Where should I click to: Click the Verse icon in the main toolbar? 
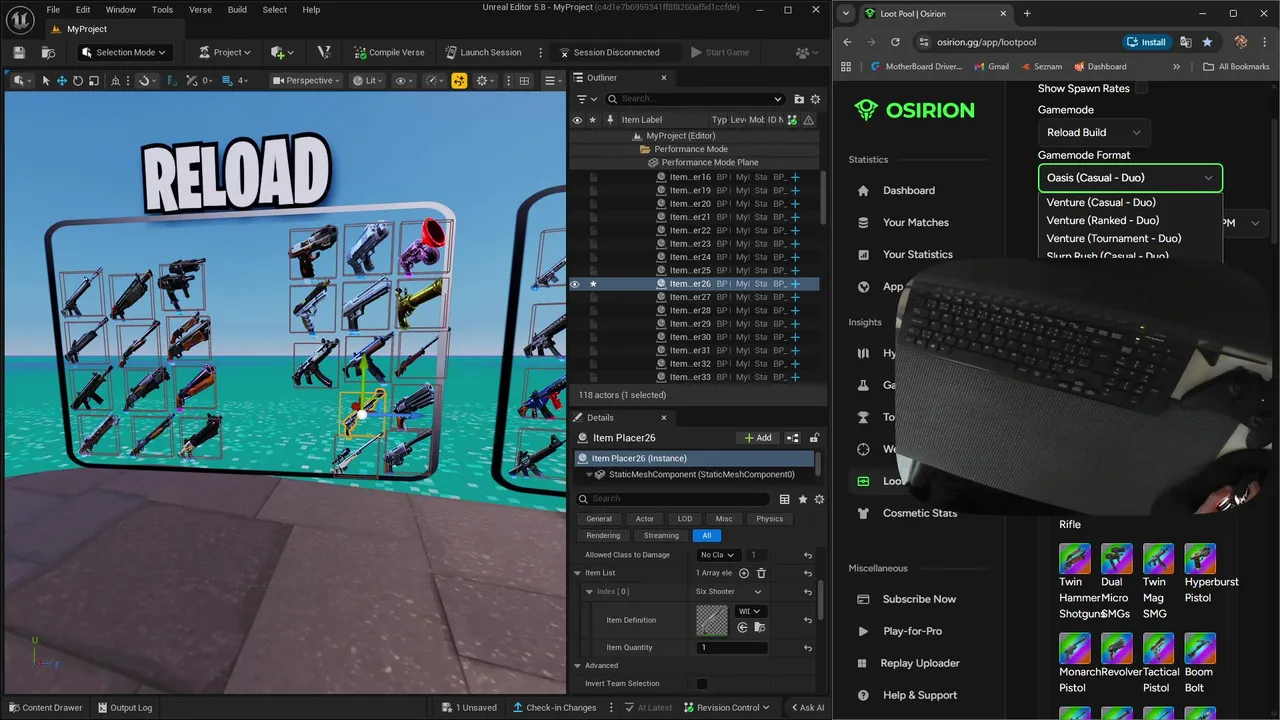pos(323,52)
